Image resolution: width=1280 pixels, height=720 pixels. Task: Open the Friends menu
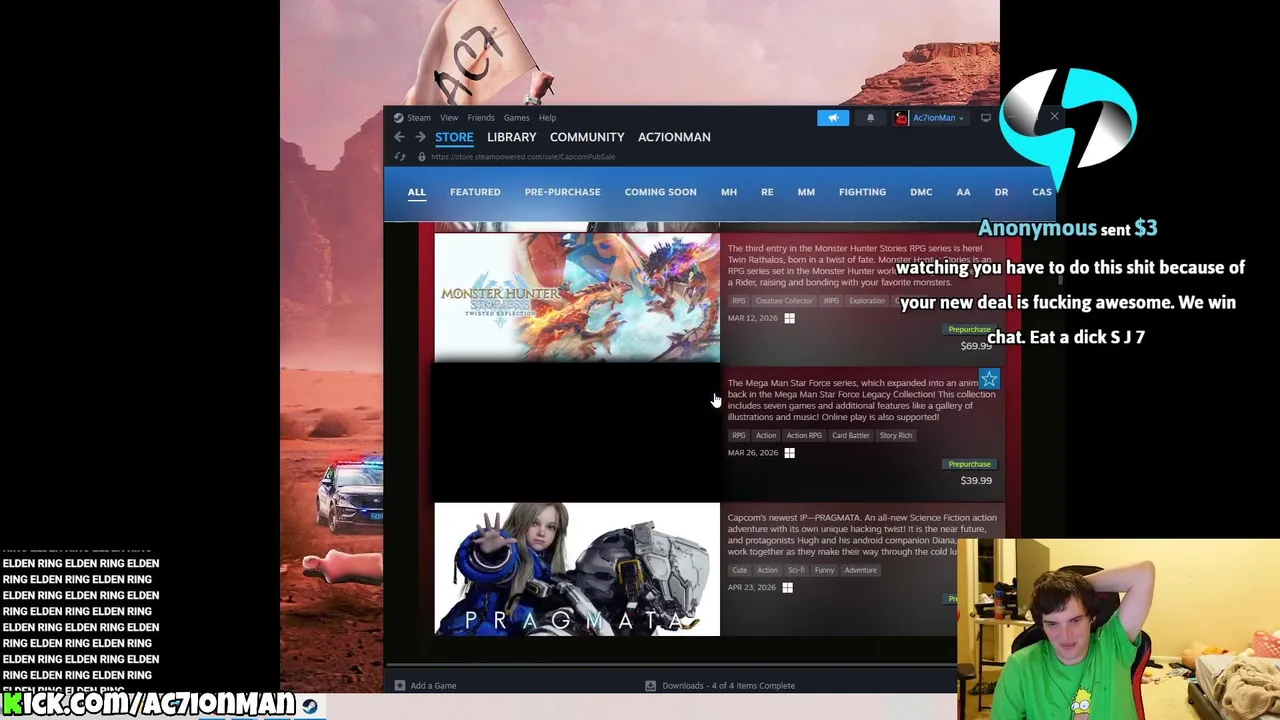click(x=481, y=118)
